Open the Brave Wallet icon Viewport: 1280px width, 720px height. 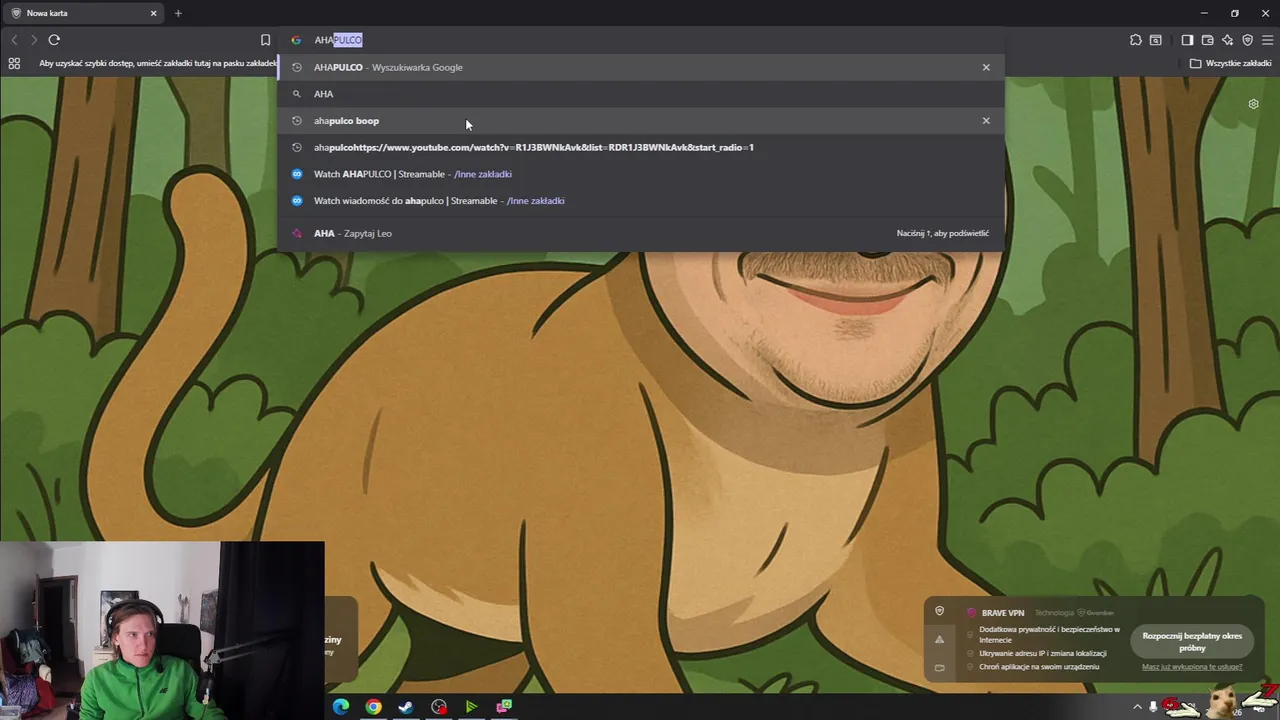coord(1207,40)
